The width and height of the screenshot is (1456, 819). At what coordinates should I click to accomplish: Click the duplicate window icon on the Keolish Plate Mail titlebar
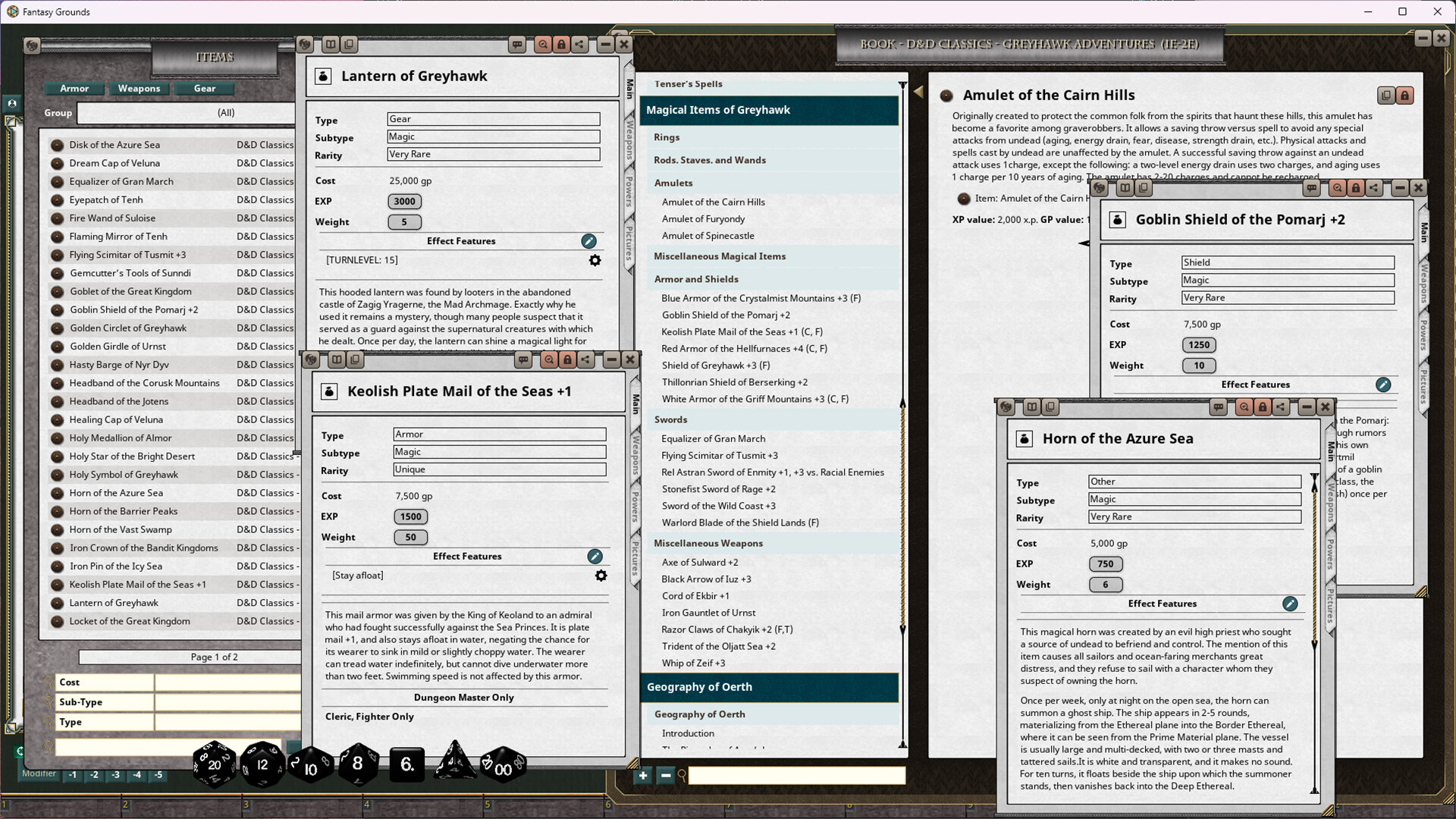(x=354, y=359)
